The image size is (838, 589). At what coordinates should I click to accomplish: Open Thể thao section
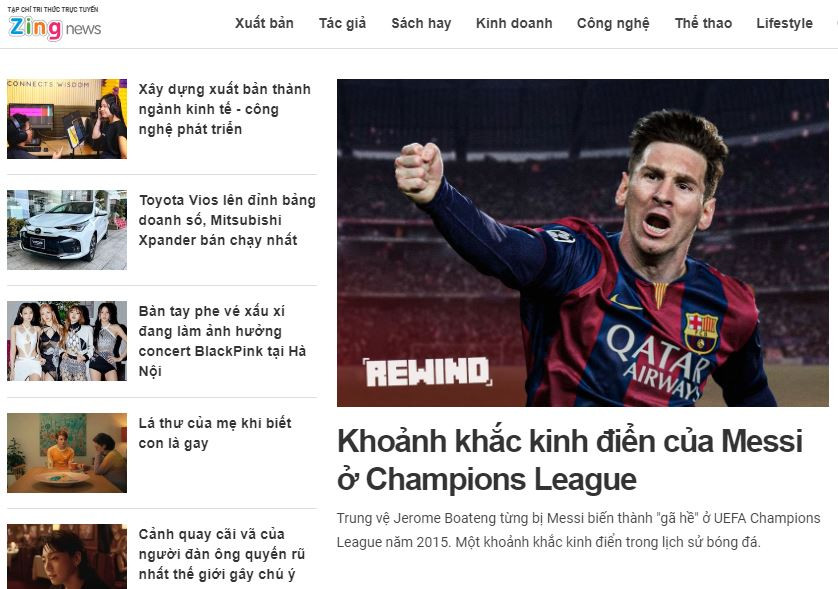[x=703, y=23]
